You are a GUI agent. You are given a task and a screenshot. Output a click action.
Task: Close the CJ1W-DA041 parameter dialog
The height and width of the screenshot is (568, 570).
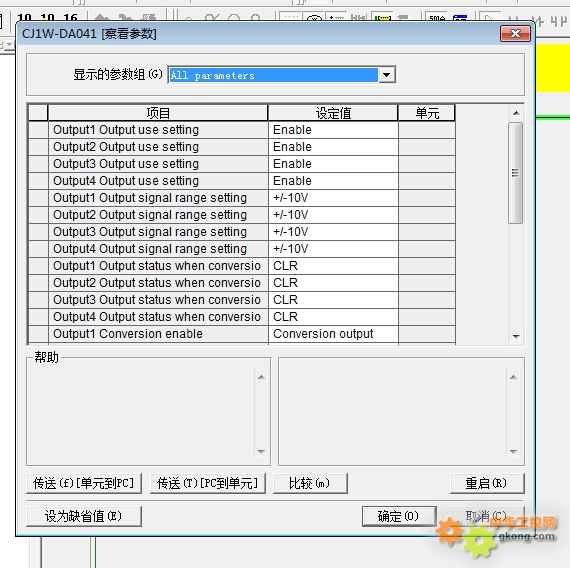point(515,34)
